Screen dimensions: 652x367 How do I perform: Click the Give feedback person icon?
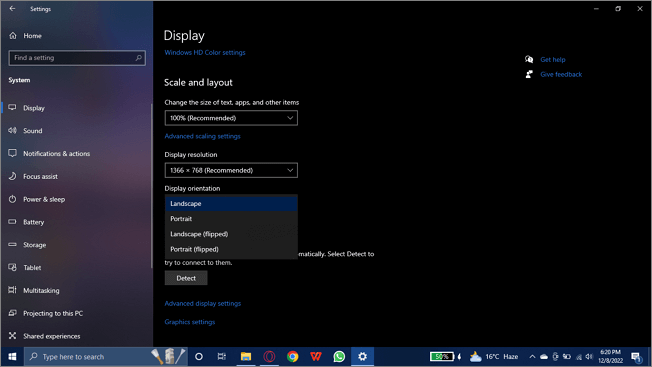coord(529,74)
